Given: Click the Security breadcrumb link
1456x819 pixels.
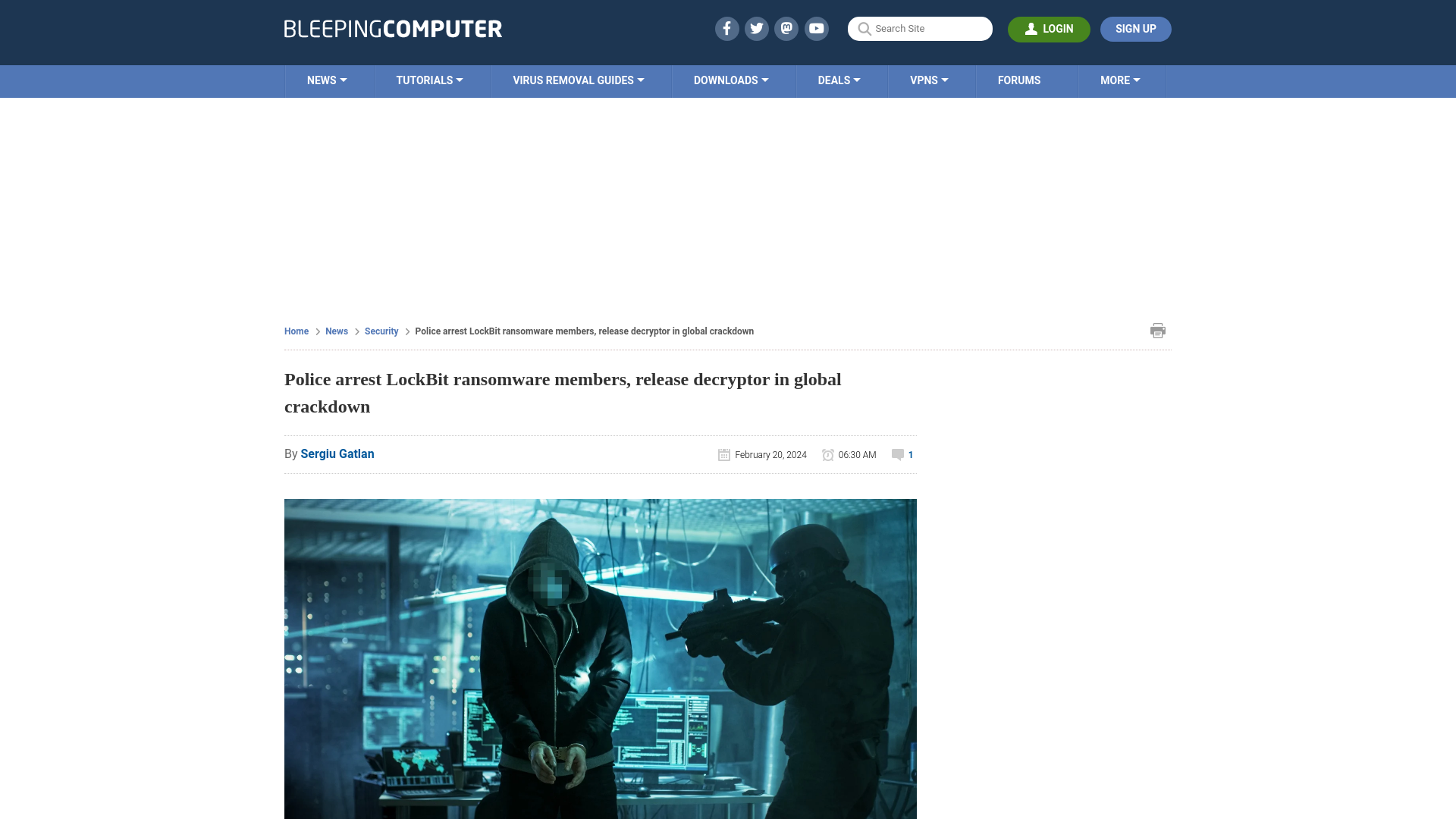Looking at the screenshot, I should click(381, 330).
